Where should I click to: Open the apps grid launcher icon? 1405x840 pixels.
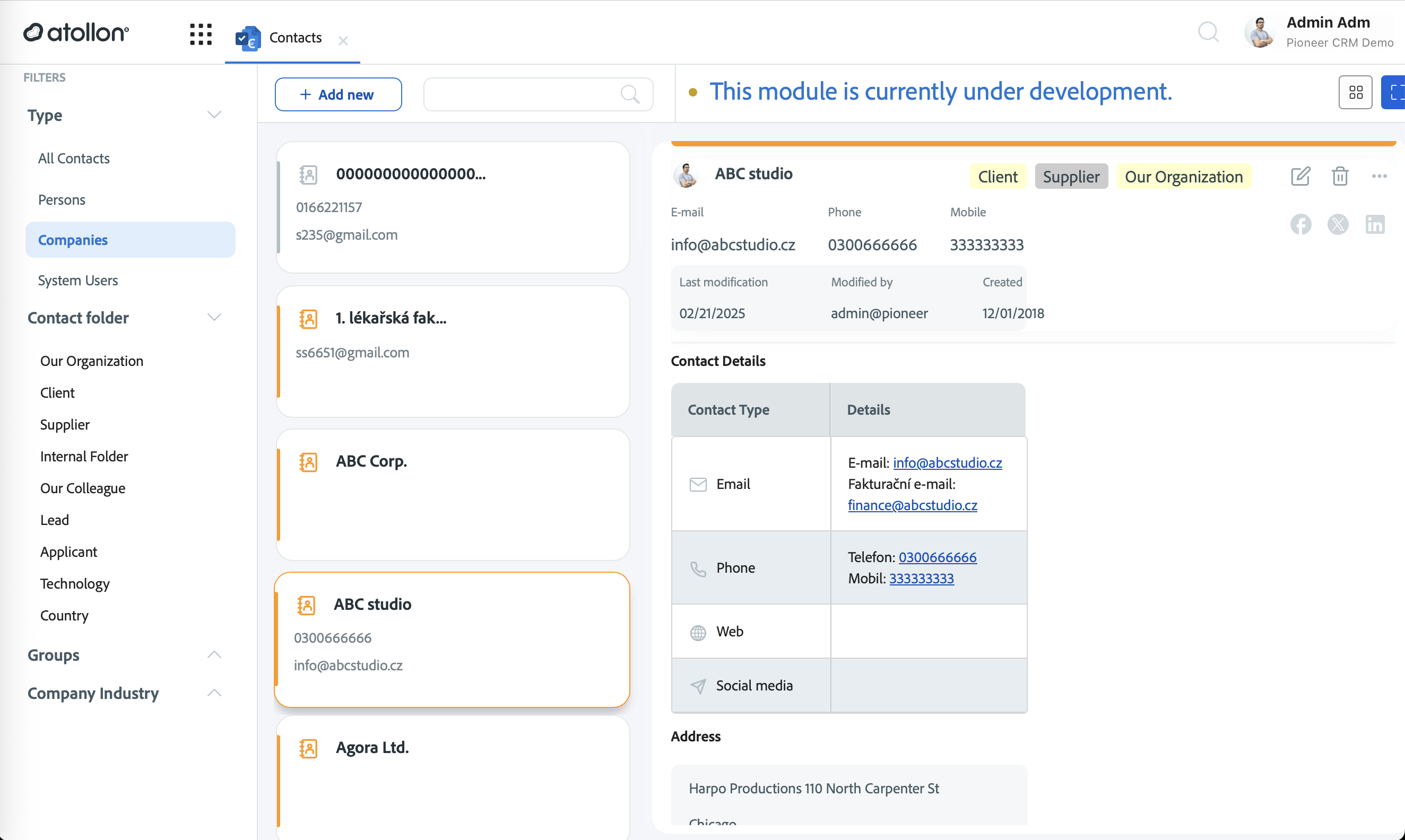point(201,34)
